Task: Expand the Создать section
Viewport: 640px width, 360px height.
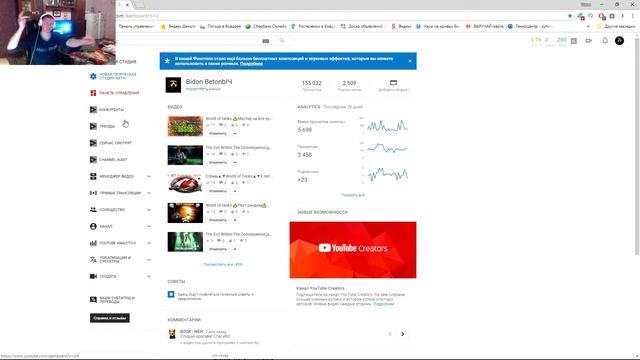Action: point(149,276)
